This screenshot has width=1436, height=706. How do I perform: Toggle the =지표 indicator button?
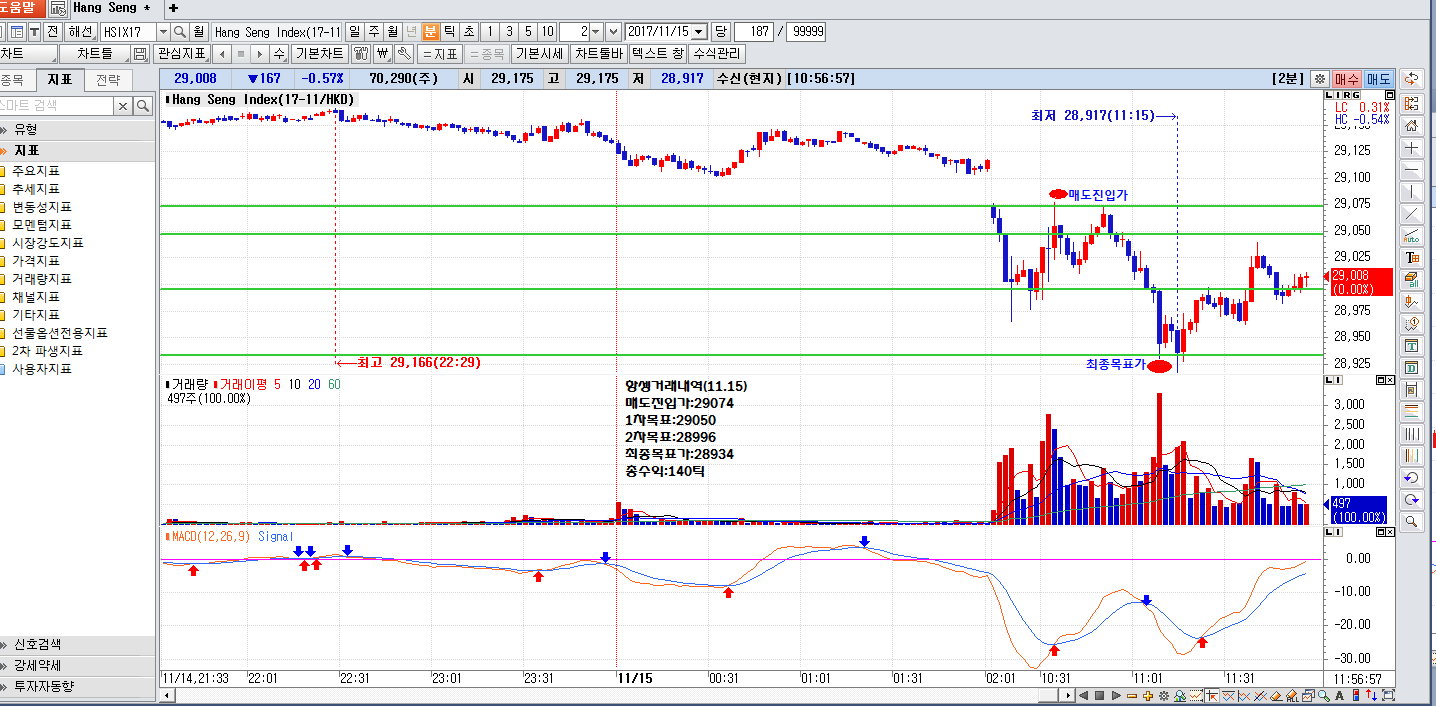[439, 53]
